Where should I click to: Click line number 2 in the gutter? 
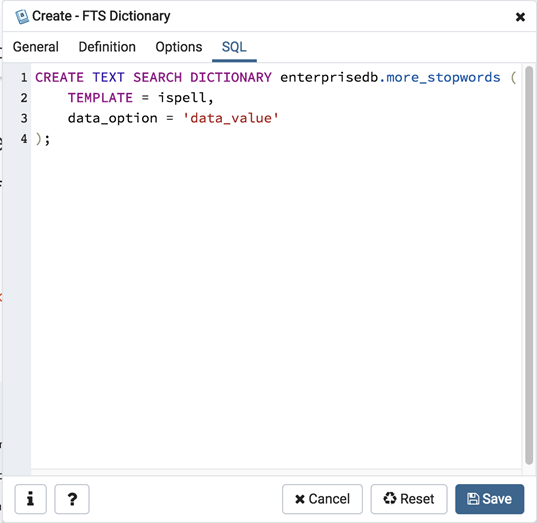click(x=24, y=98)
